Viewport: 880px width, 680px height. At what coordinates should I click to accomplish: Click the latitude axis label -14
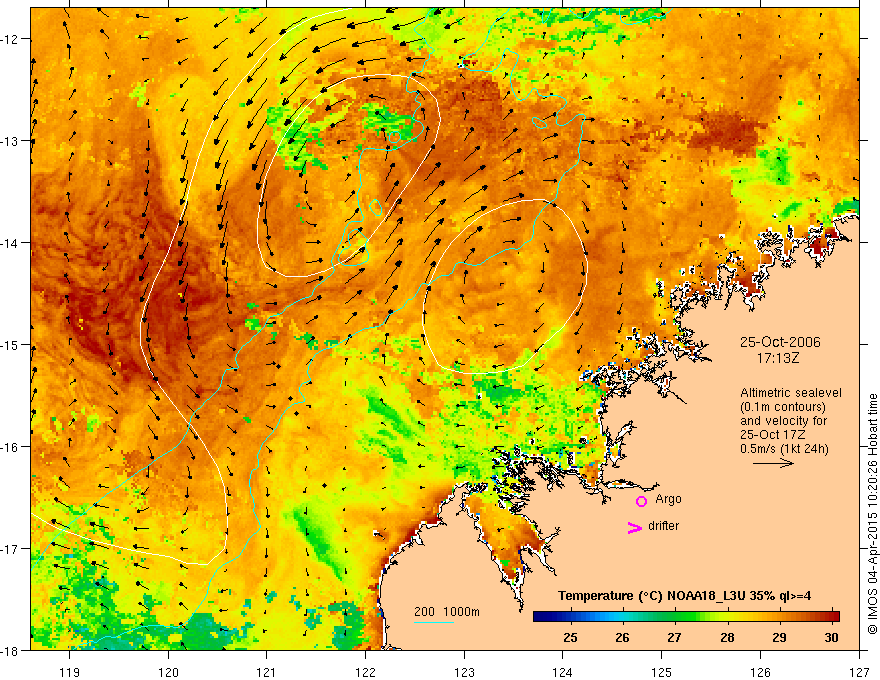pyautogui.click(x=10, y=243)
